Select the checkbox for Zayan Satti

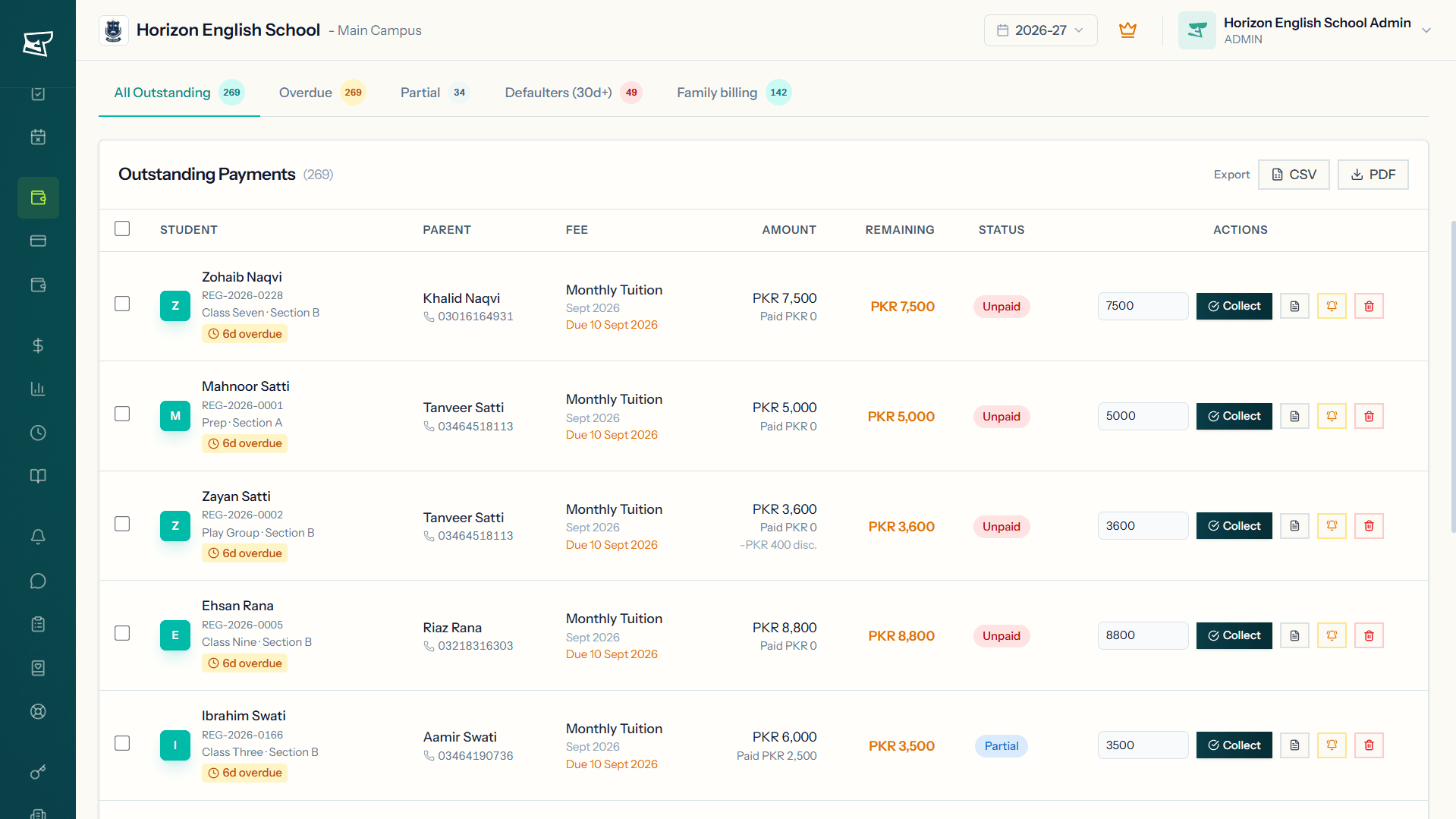click(122, 524)
